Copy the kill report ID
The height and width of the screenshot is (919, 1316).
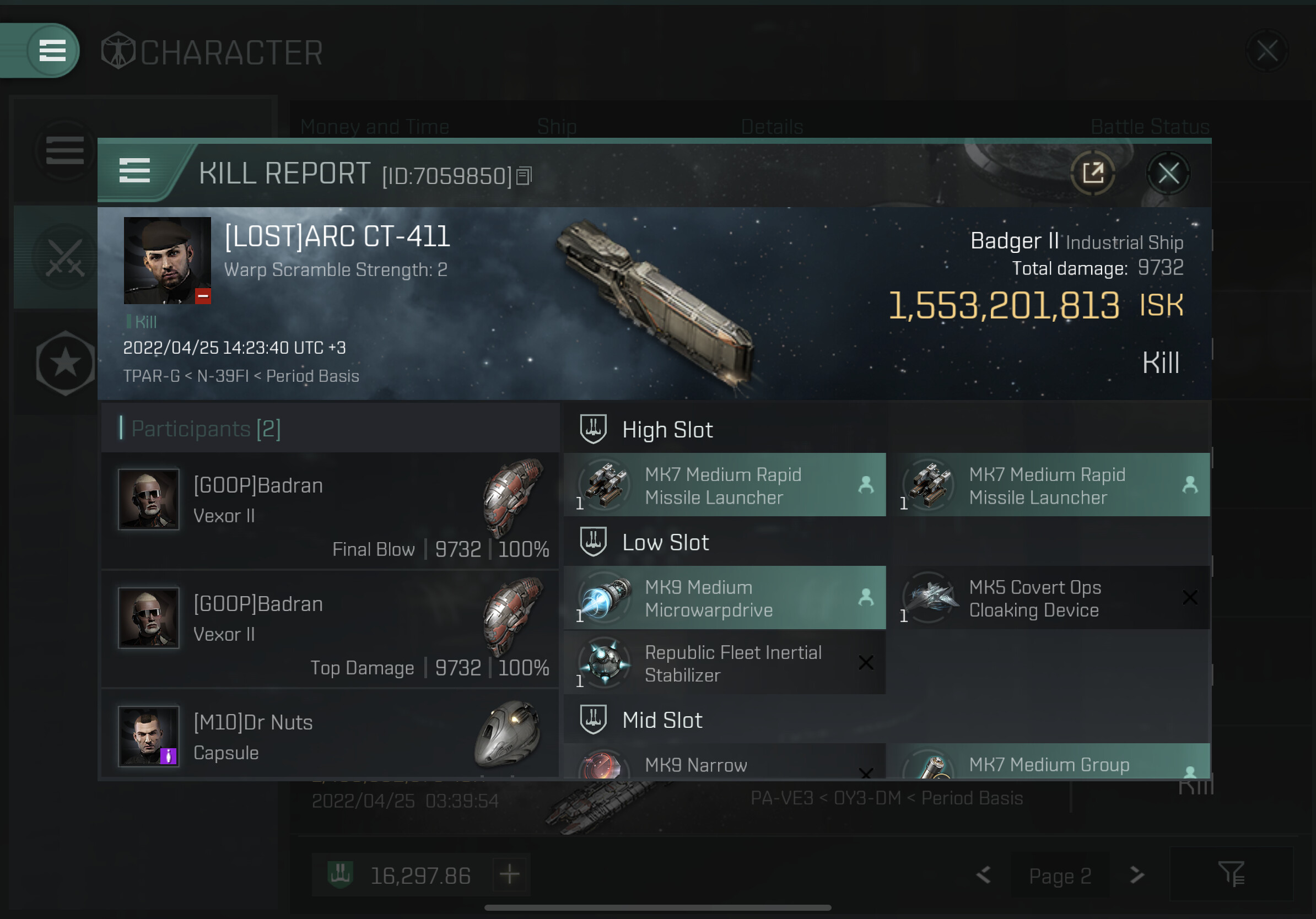click(x=524, y=176)
